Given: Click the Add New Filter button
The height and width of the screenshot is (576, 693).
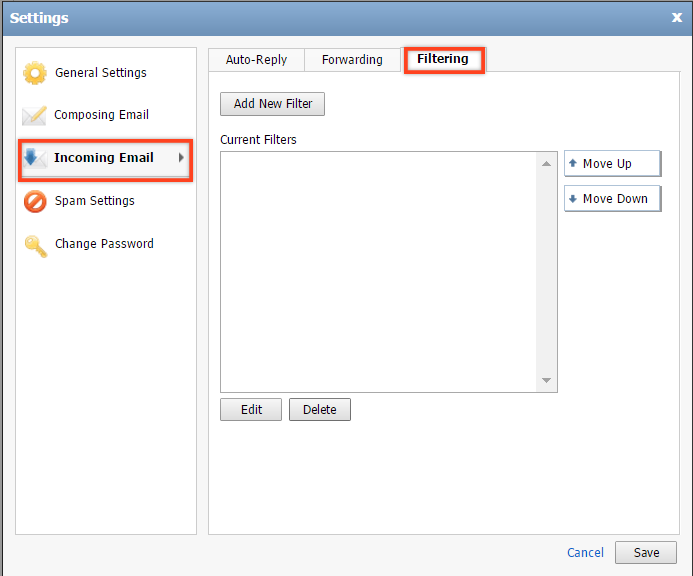Looking at the screenshot, I should tap(272, 104).
